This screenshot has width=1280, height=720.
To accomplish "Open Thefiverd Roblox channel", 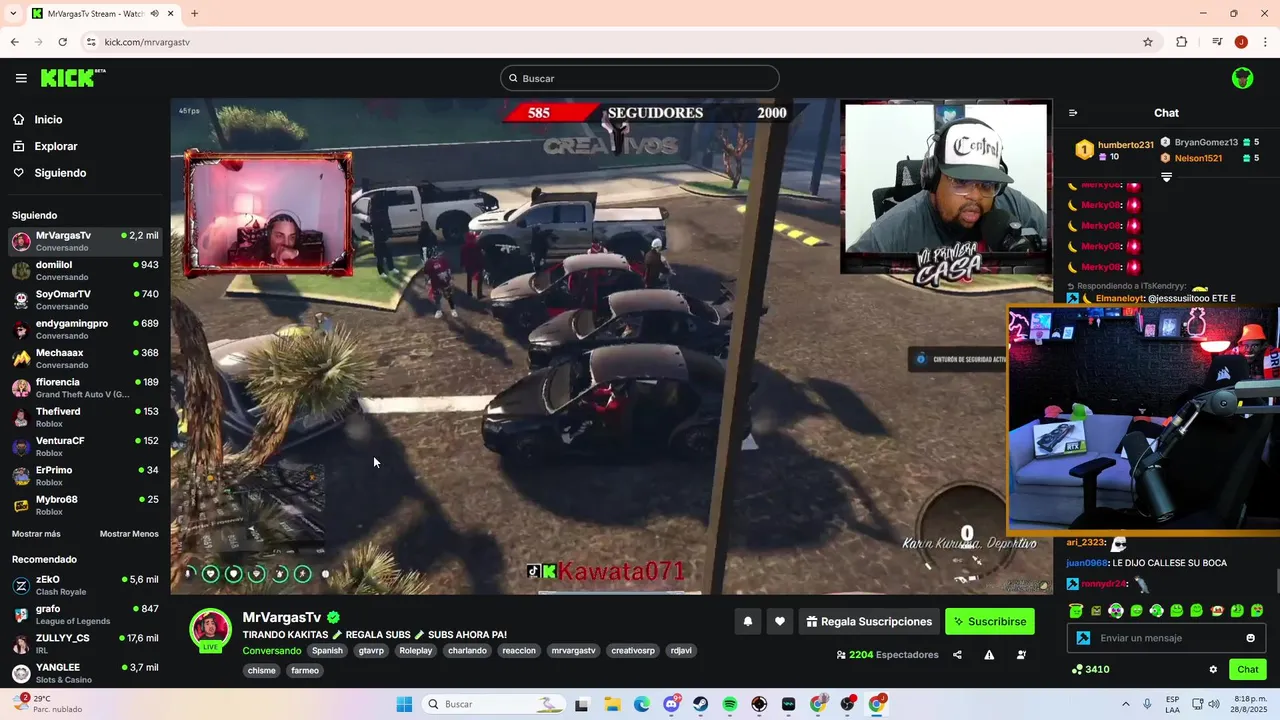I will tap(85, 417).
